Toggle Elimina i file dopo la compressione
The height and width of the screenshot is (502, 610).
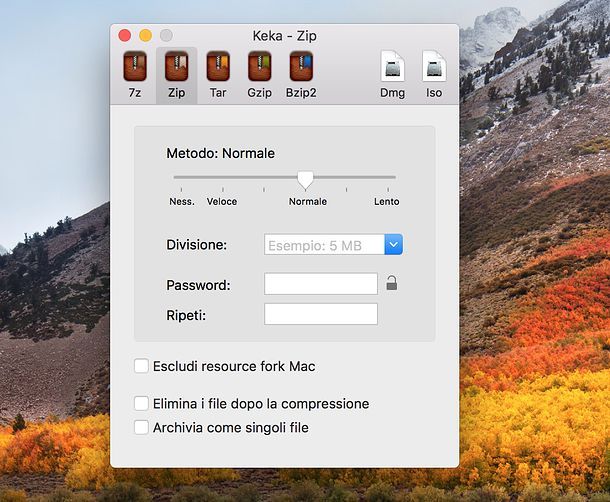tap(141, 403)
